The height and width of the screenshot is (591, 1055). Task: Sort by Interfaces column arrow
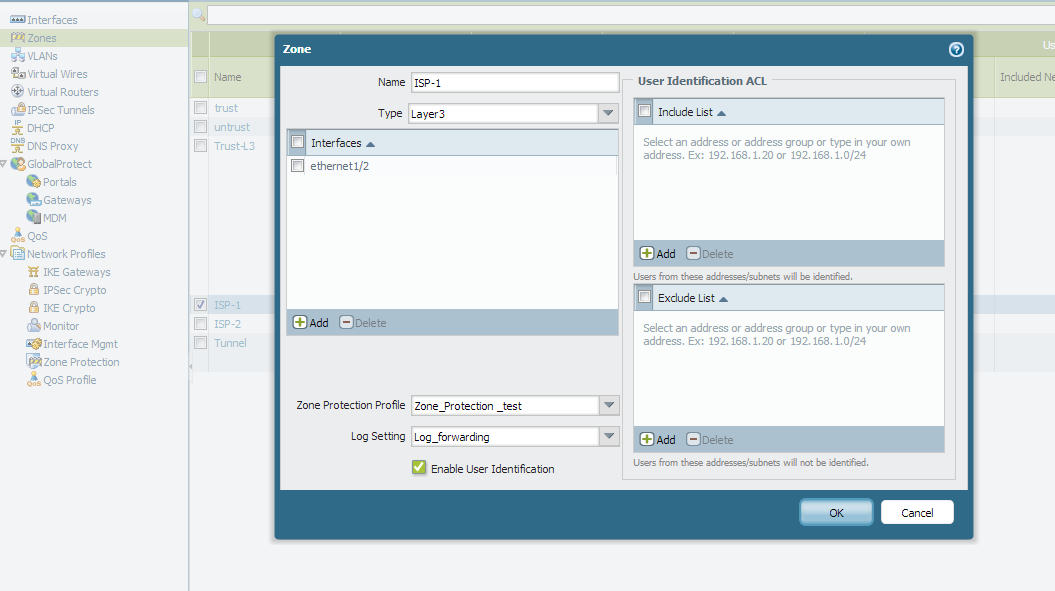(370, 144)
